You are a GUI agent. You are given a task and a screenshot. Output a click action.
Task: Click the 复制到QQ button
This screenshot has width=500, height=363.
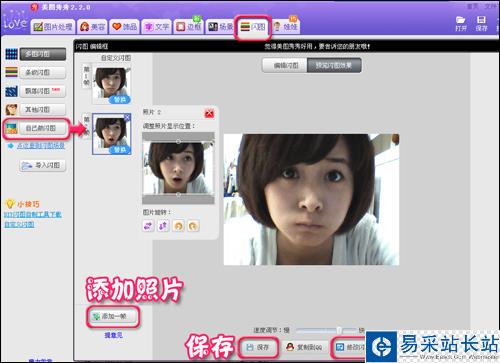pyautogui.click(x=305, y=347)
